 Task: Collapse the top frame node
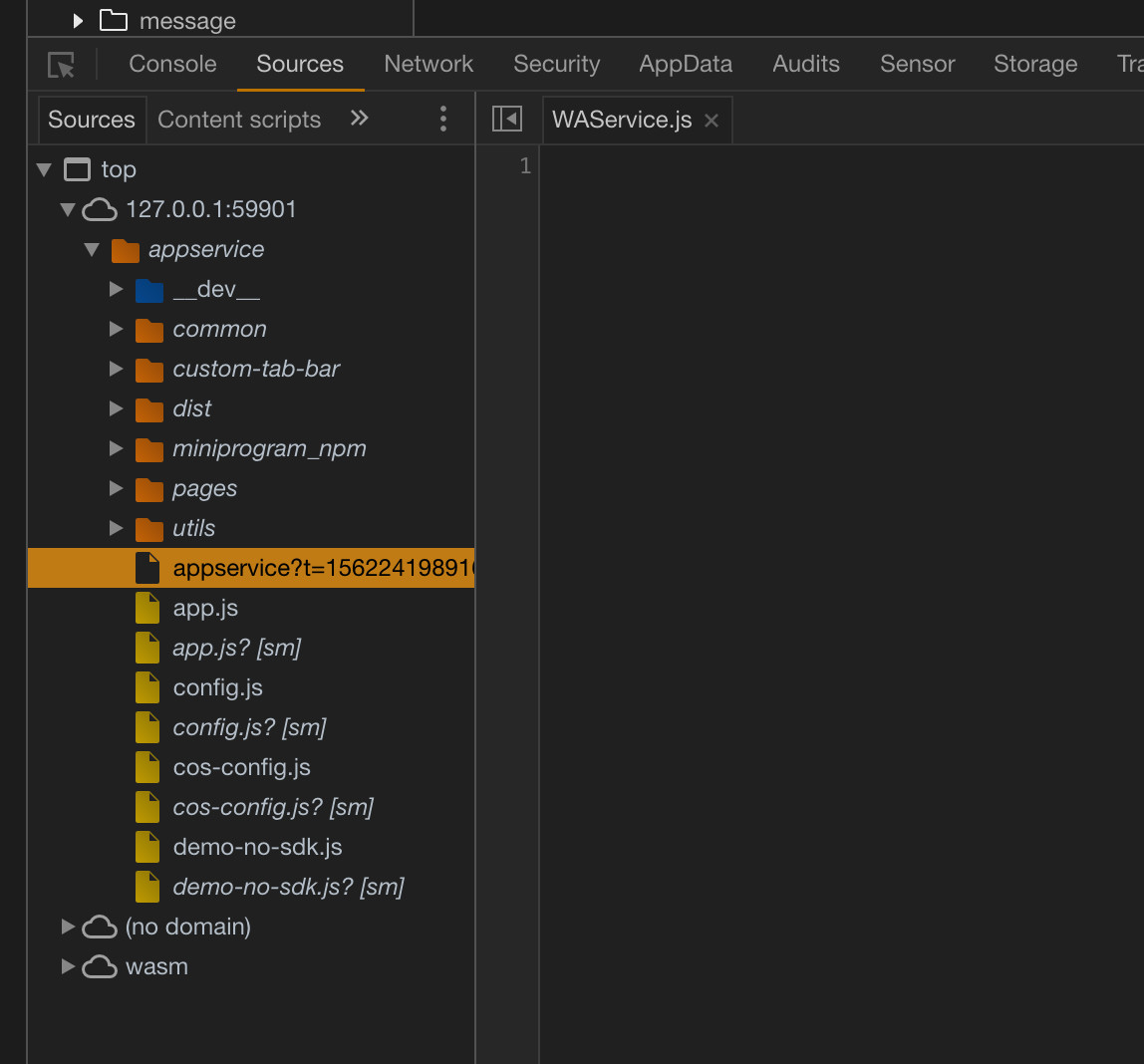[x=45, y=170]
